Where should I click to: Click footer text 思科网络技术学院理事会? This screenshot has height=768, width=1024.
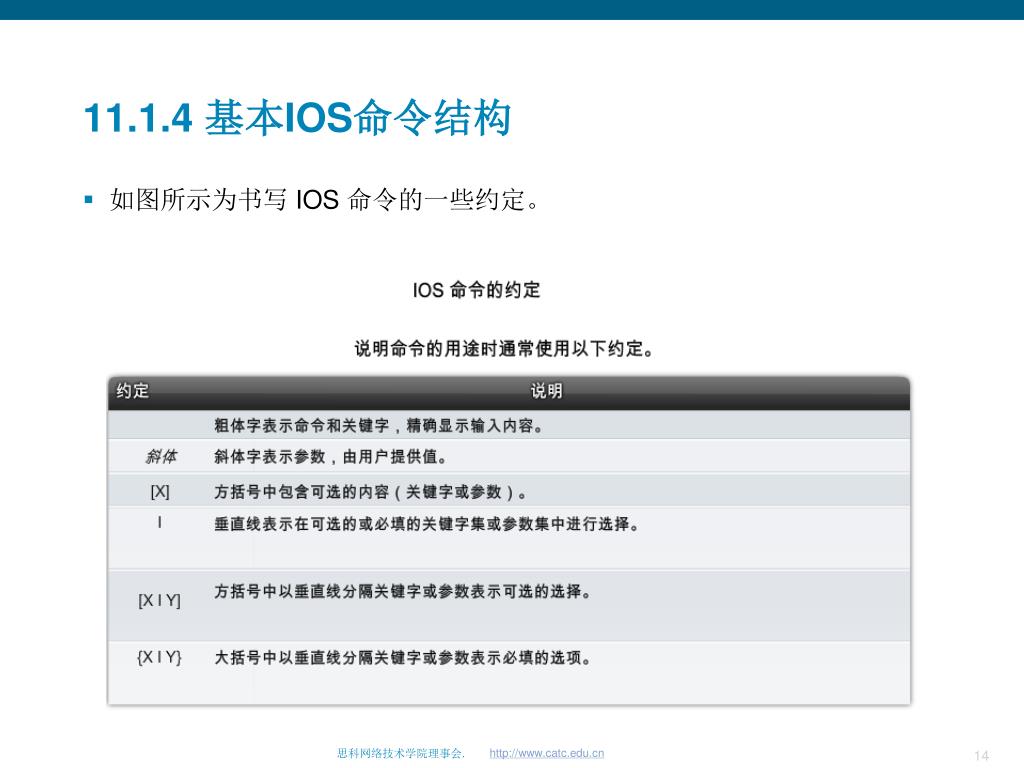click(401, 753)
